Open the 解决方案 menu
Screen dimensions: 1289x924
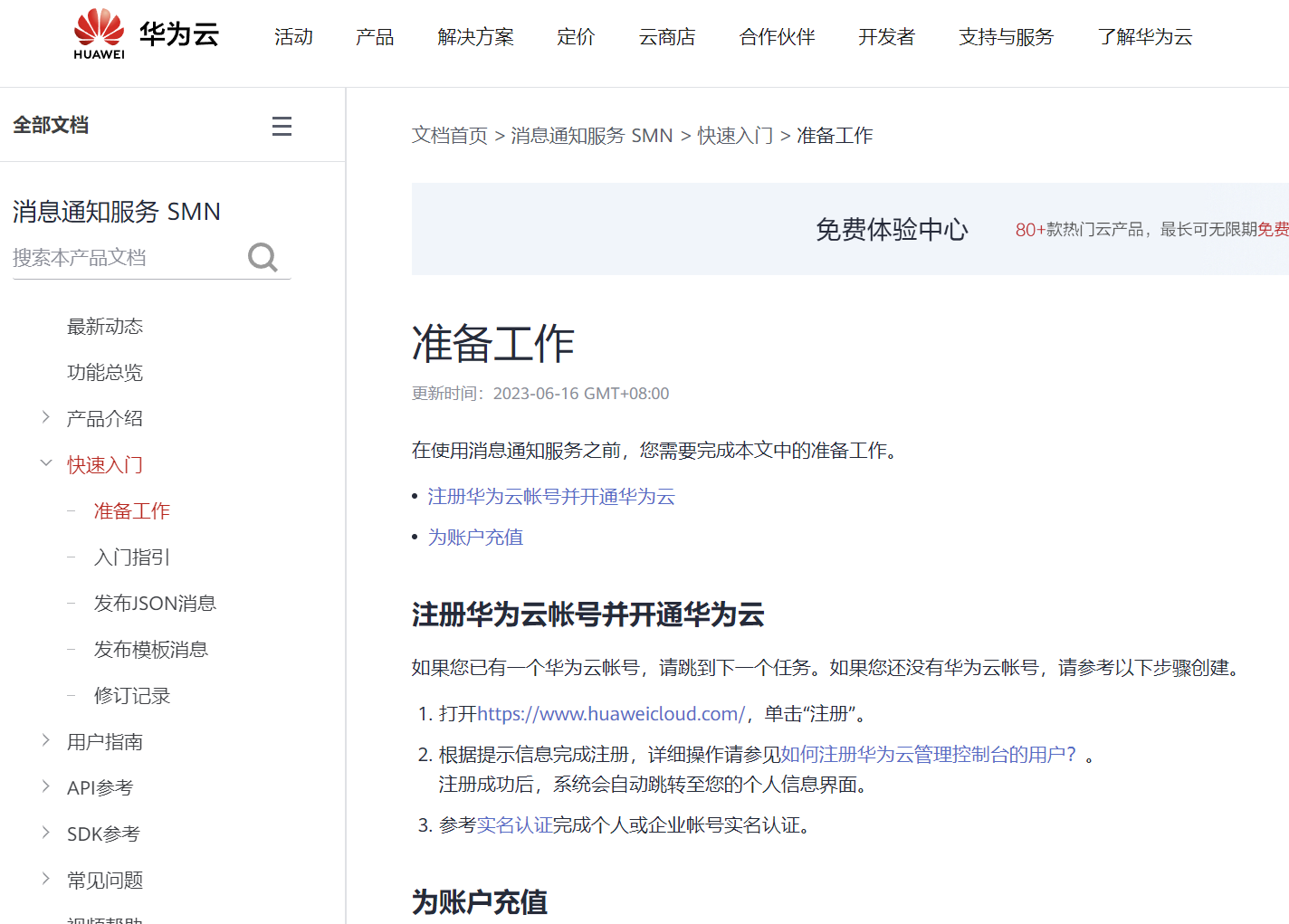click(476, 37)
